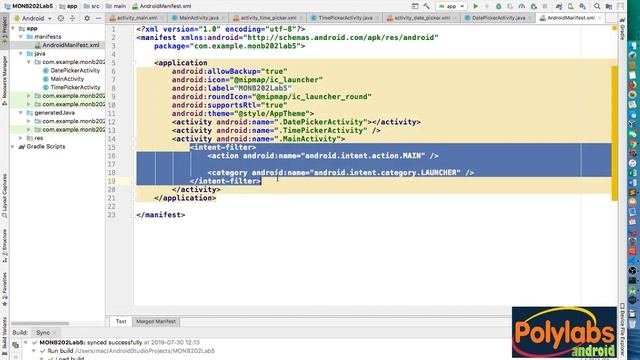
Task: Click Collapse All icon in Project panel
Action: (x=73, y=18)
